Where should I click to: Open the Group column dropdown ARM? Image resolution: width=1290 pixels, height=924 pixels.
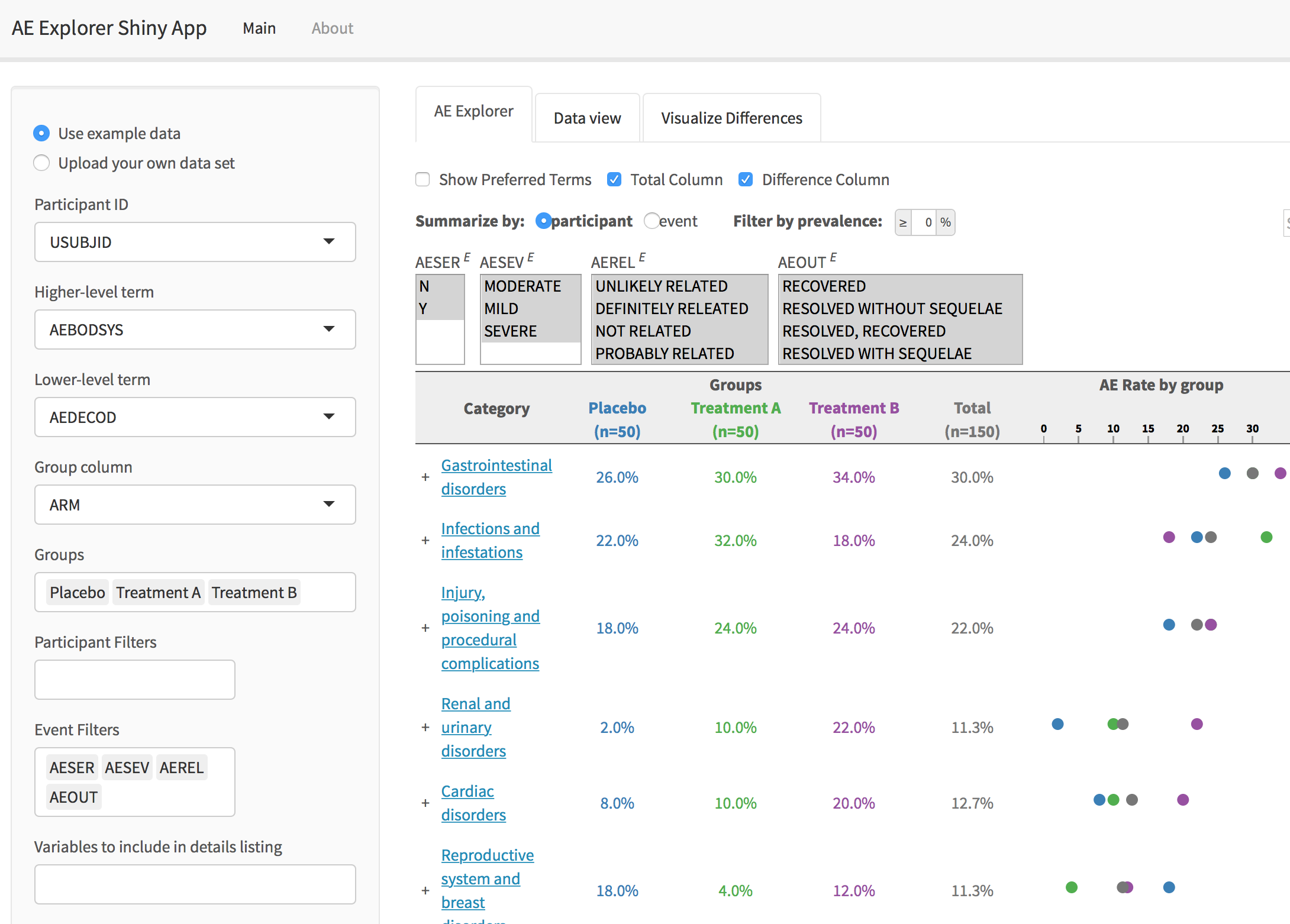[x=192, y=504]
